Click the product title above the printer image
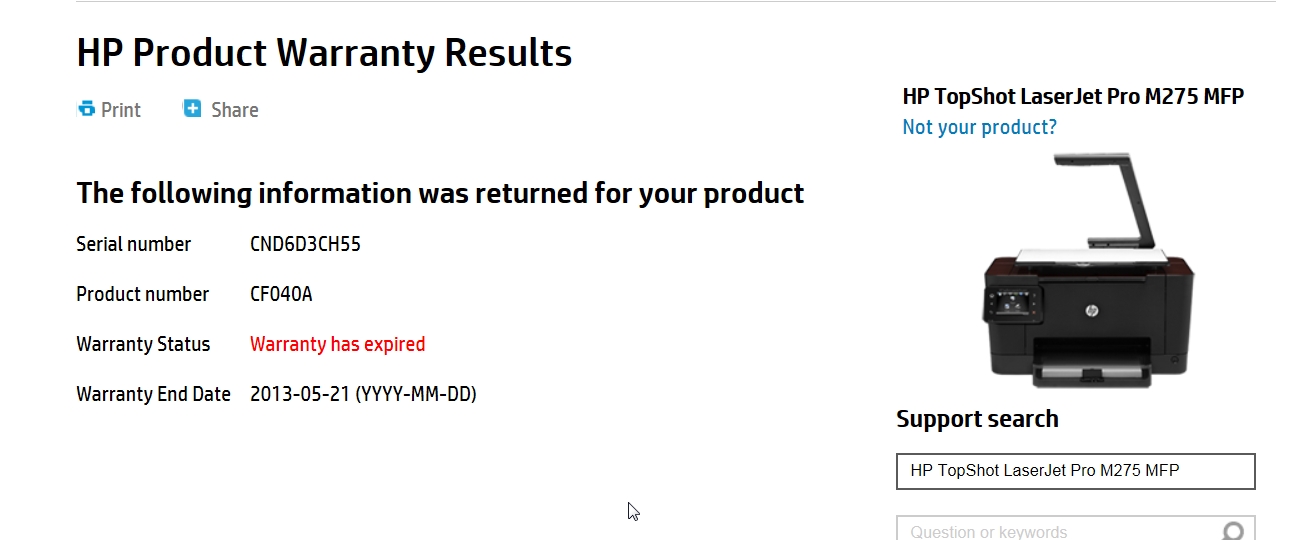The height and width of the screenshot is (540, 1292). [x=1073, y=96]
